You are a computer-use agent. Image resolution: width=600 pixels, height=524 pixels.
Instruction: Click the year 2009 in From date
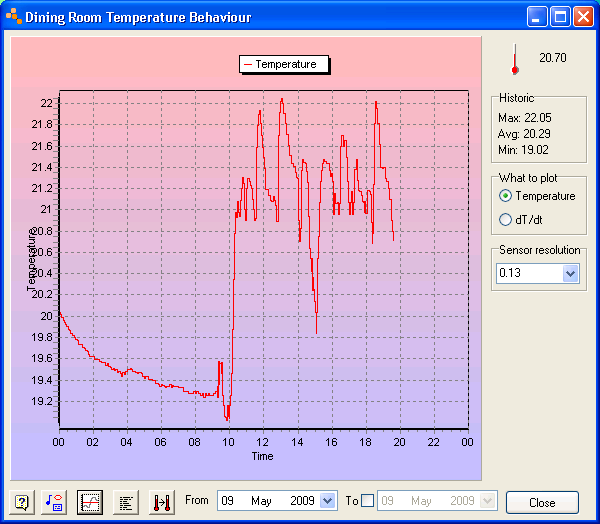pos(302,501)
